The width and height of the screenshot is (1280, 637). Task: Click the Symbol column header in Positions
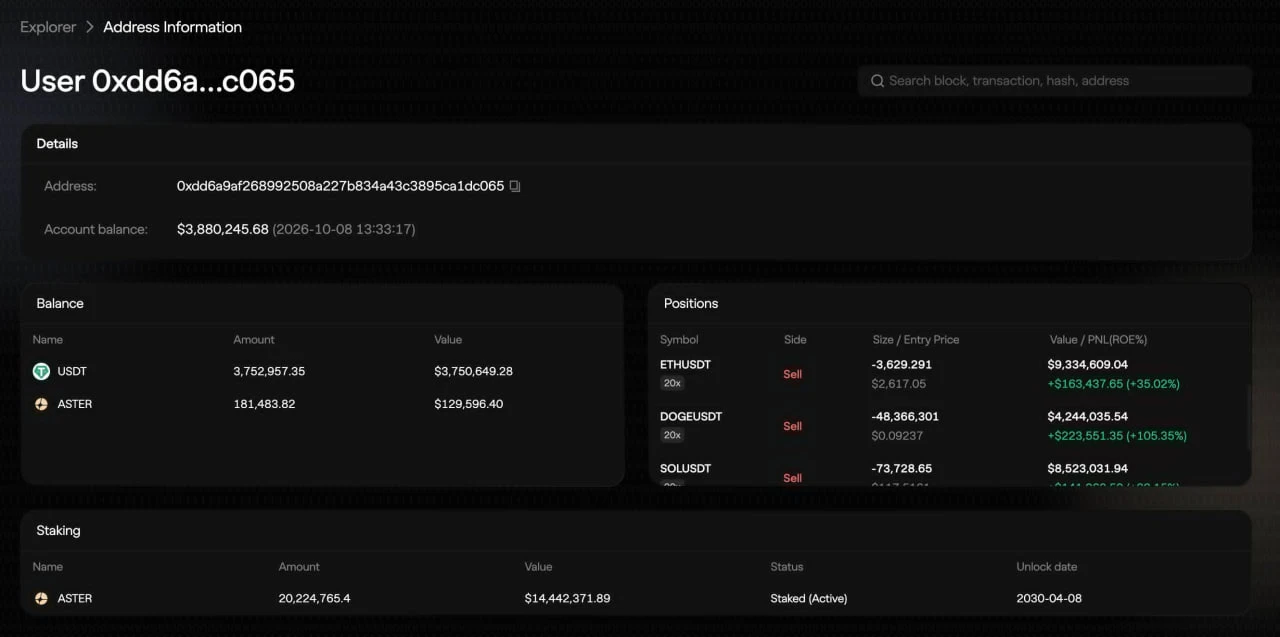(680, 340)
